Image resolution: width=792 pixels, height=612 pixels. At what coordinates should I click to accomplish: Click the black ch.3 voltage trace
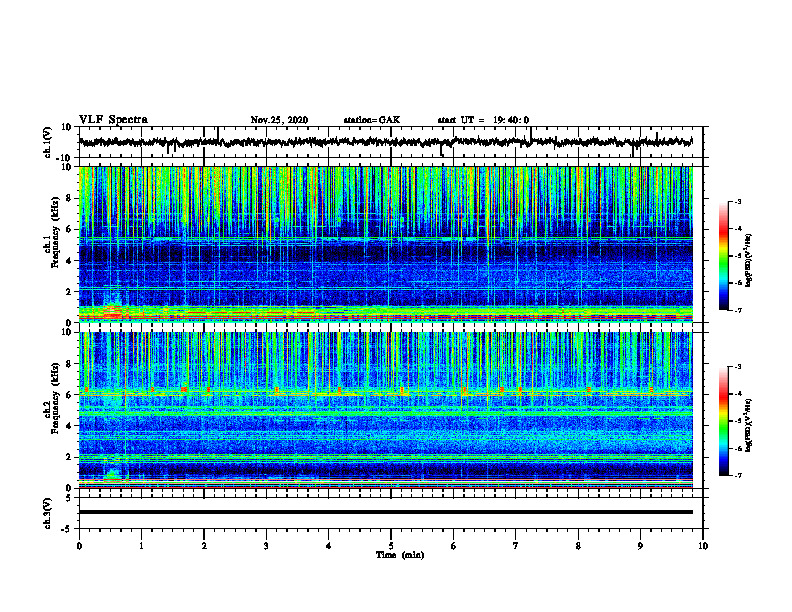pyautogui.click(x=385, y=512)
